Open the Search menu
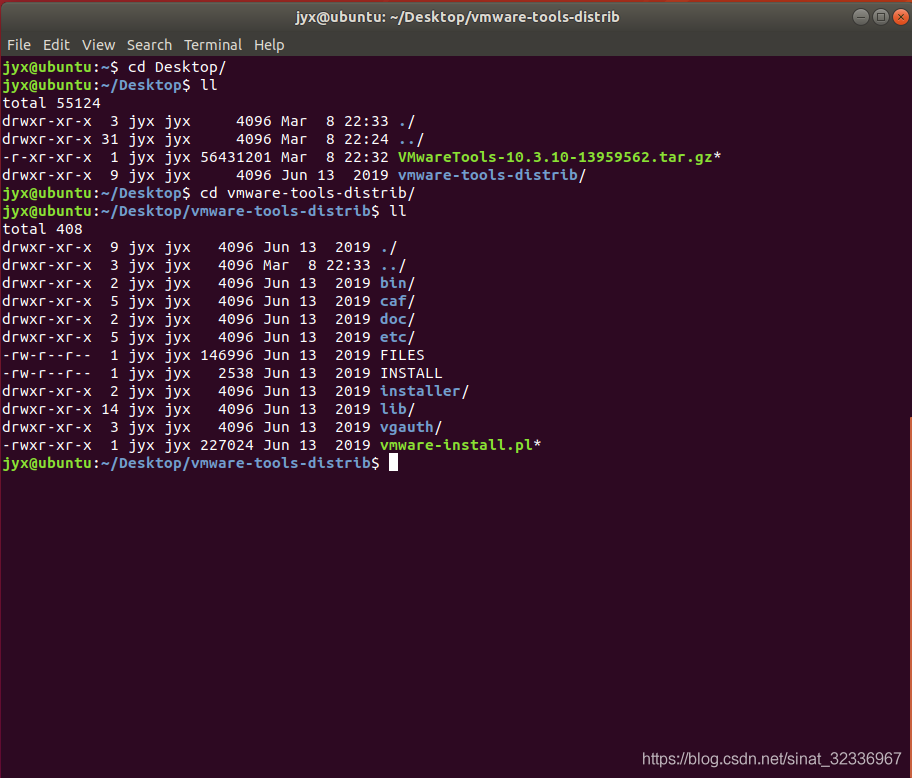Screen dimensions: 912x778 [149, 45]
